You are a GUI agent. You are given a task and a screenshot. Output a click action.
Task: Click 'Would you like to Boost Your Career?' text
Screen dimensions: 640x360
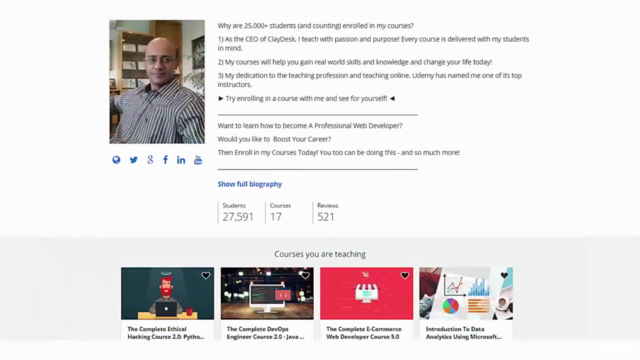[x=274, y=139]
